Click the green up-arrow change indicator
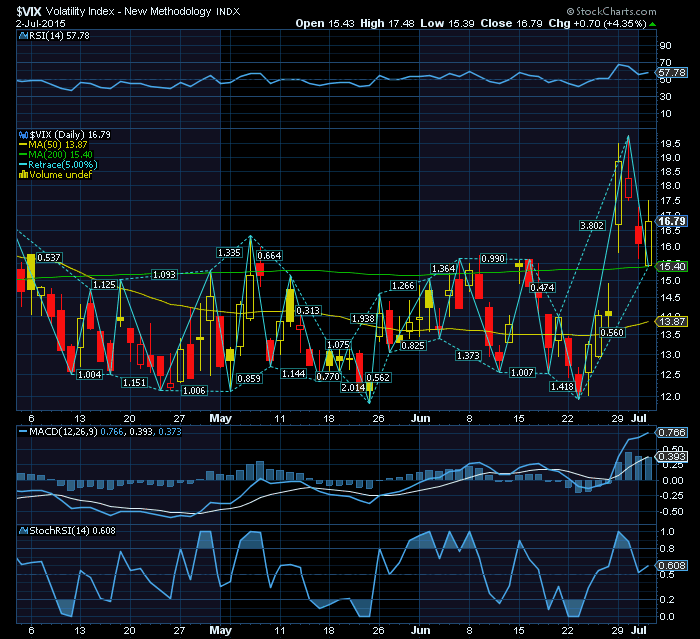 click(653, 24)
